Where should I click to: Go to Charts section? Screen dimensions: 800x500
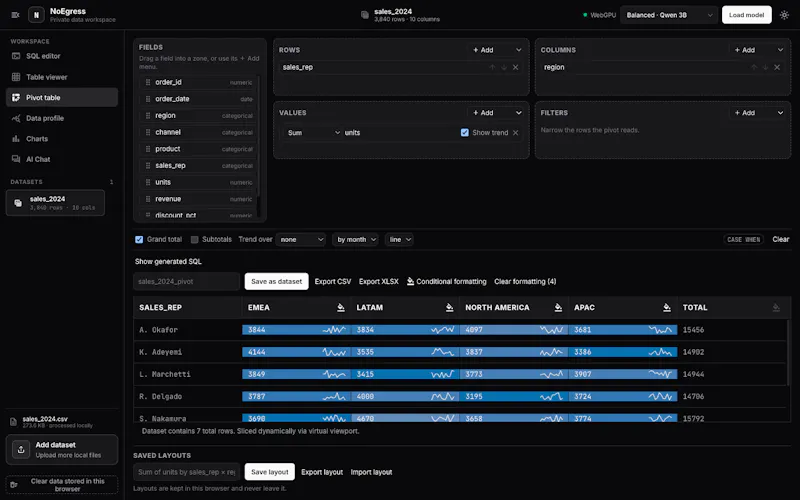pyautogui.click(x=62, y=139)
